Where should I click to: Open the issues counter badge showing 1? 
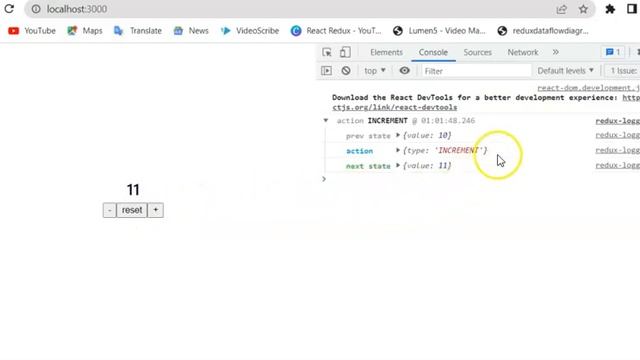613,52
